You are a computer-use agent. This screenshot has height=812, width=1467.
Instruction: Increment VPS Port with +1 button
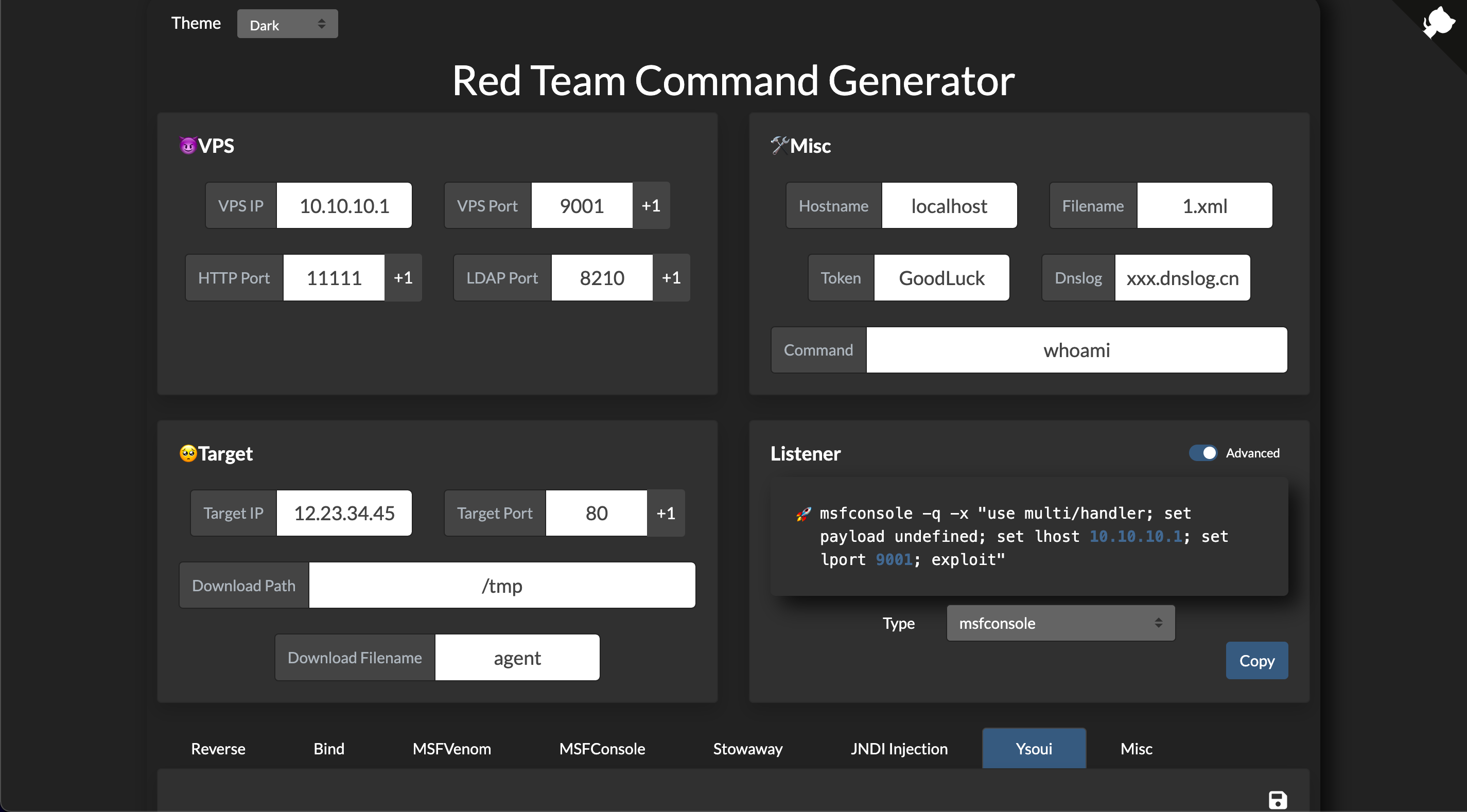coord(651,205)
